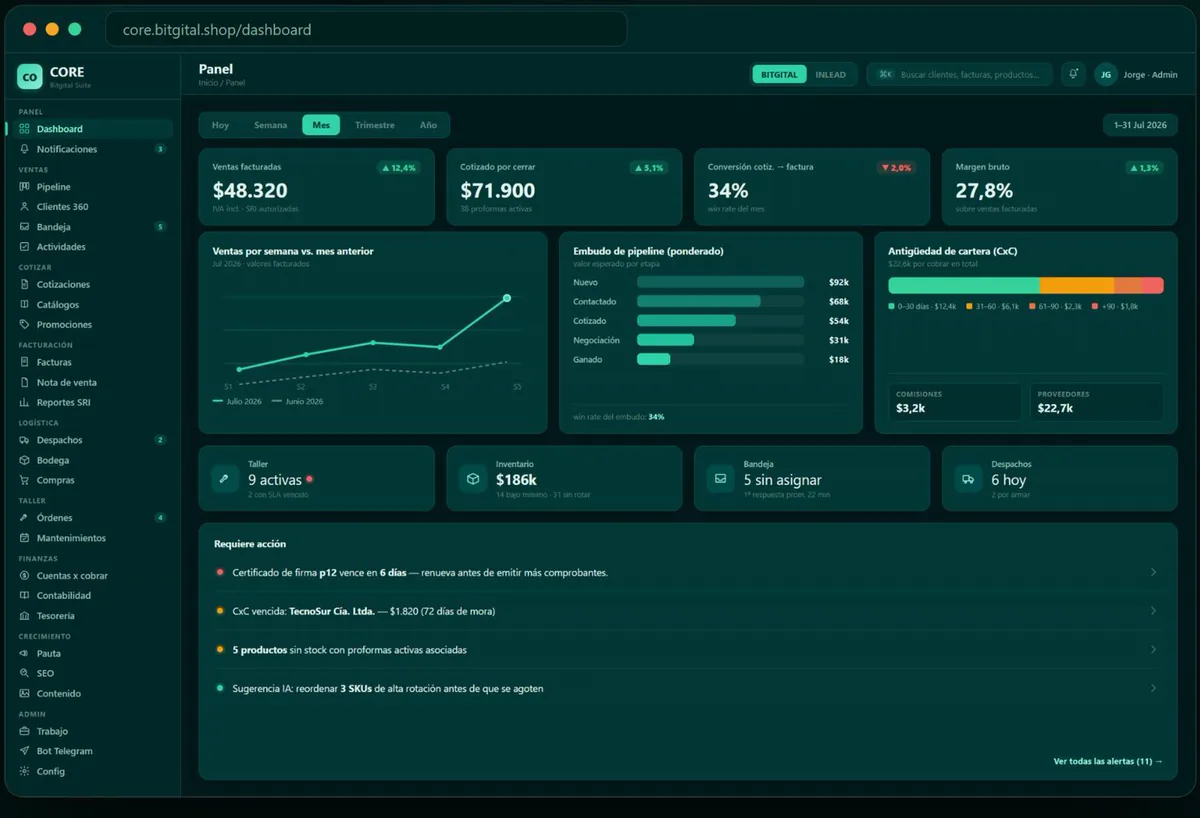Click the truck icon on Despachos card
Screen dimensions: 1200x818
tap(967, 479)
